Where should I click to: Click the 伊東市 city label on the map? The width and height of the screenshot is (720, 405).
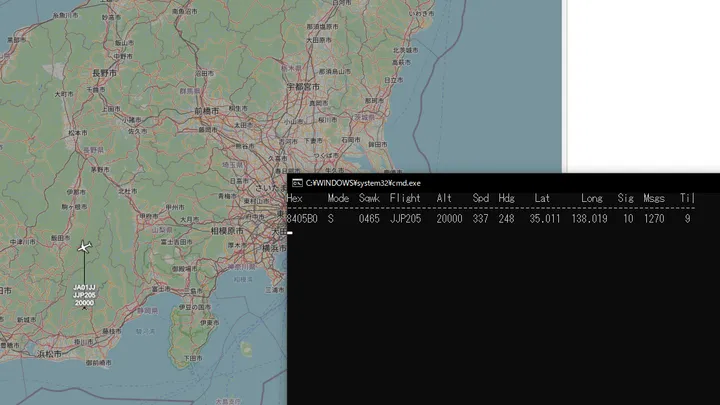[x=209, y=323]
